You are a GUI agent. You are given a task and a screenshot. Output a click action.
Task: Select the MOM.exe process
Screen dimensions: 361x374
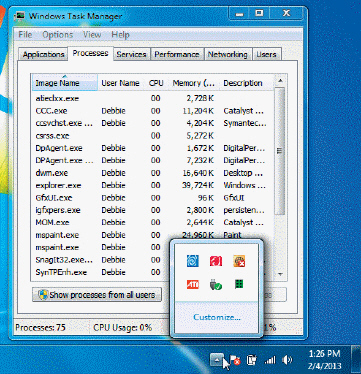click(x=153, y=222)
